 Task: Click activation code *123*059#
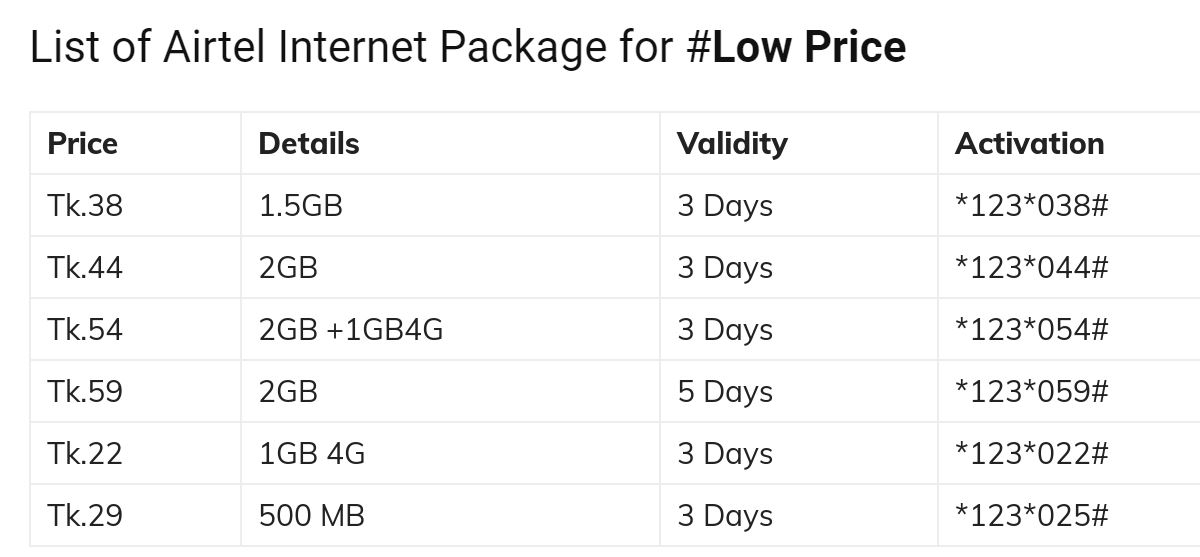1032,392
